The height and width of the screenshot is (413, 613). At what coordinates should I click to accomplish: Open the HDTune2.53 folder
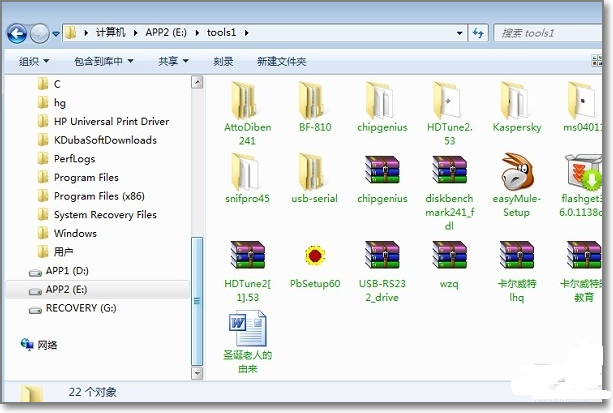click(449, 113)
